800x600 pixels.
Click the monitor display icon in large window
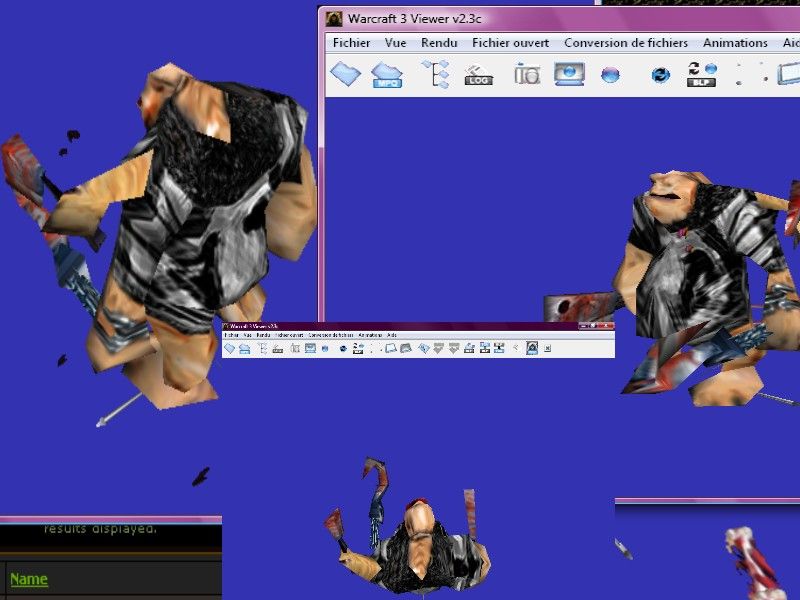point(569,74)
